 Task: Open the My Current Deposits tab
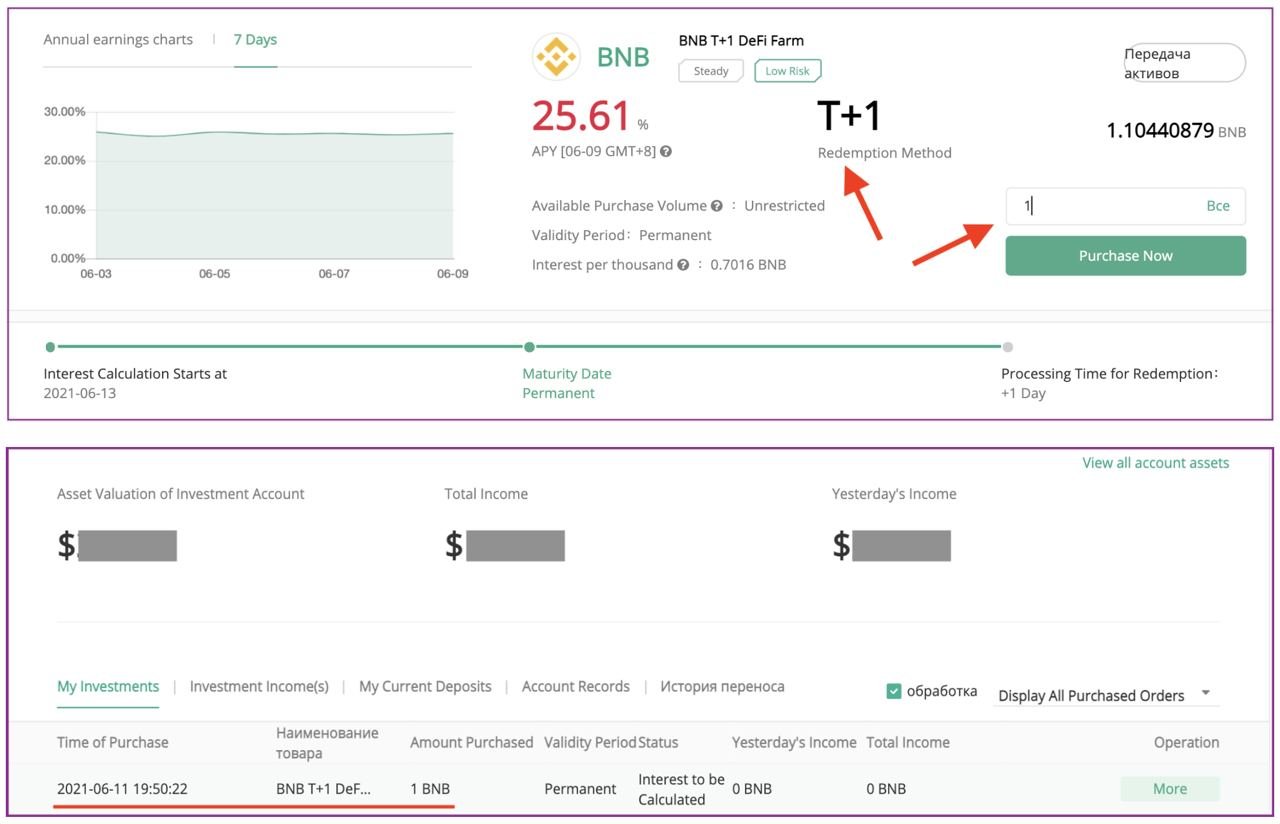click(425, 687)
